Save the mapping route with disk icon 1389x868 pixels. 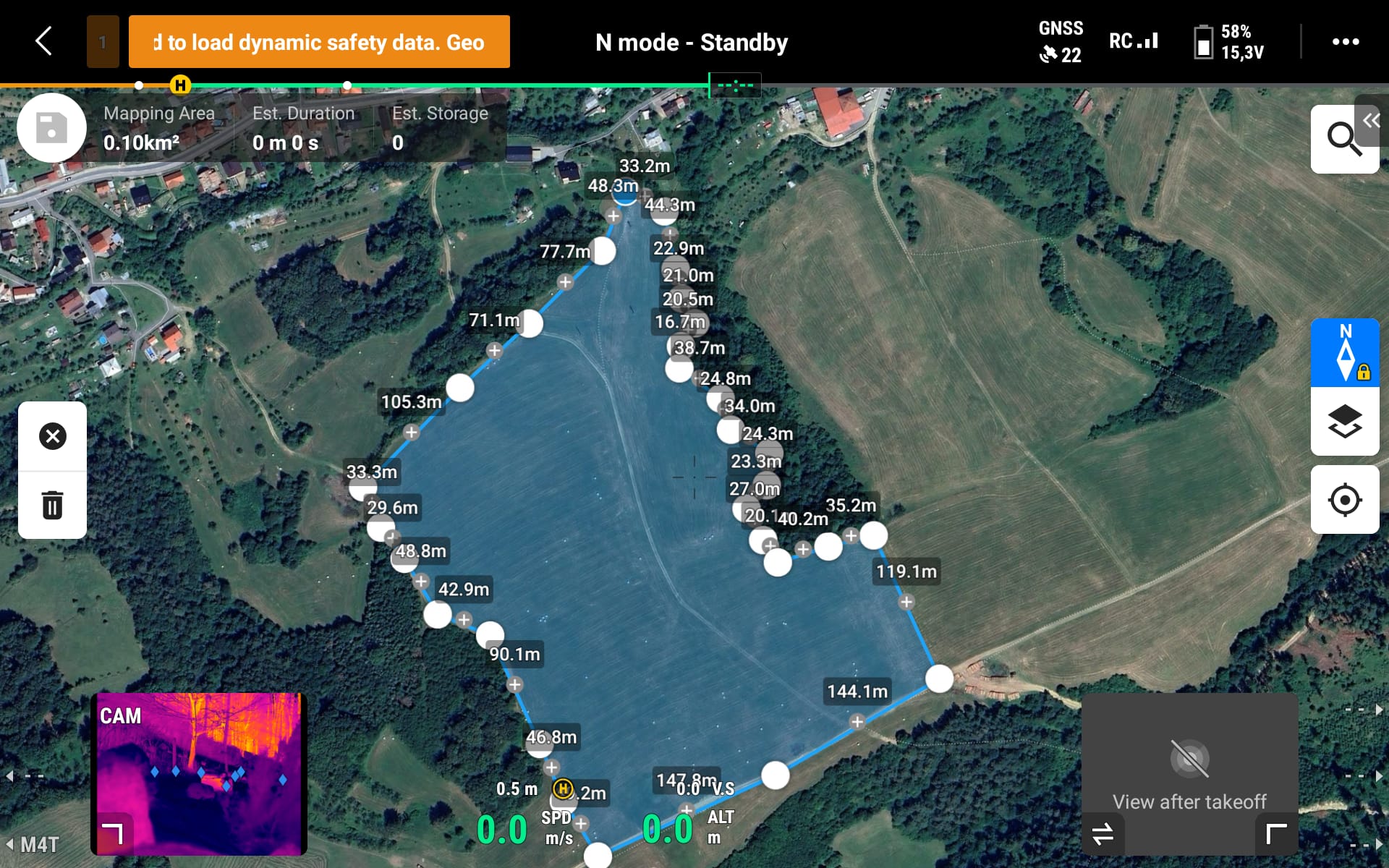click(x=51, y=128)
